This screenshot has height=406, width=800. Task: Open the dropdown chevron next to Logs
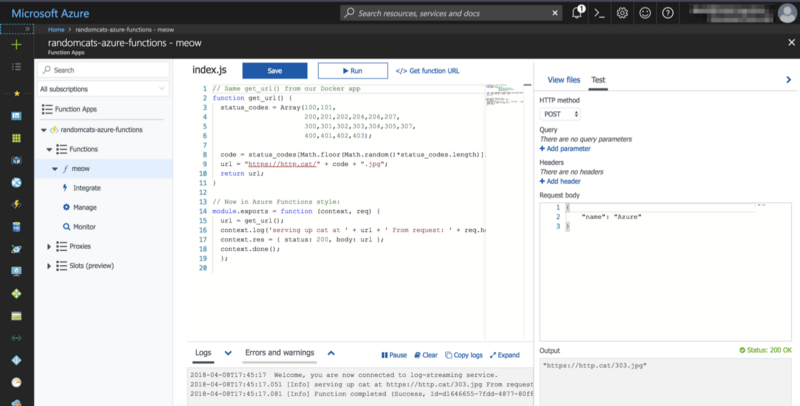(228, 353)
